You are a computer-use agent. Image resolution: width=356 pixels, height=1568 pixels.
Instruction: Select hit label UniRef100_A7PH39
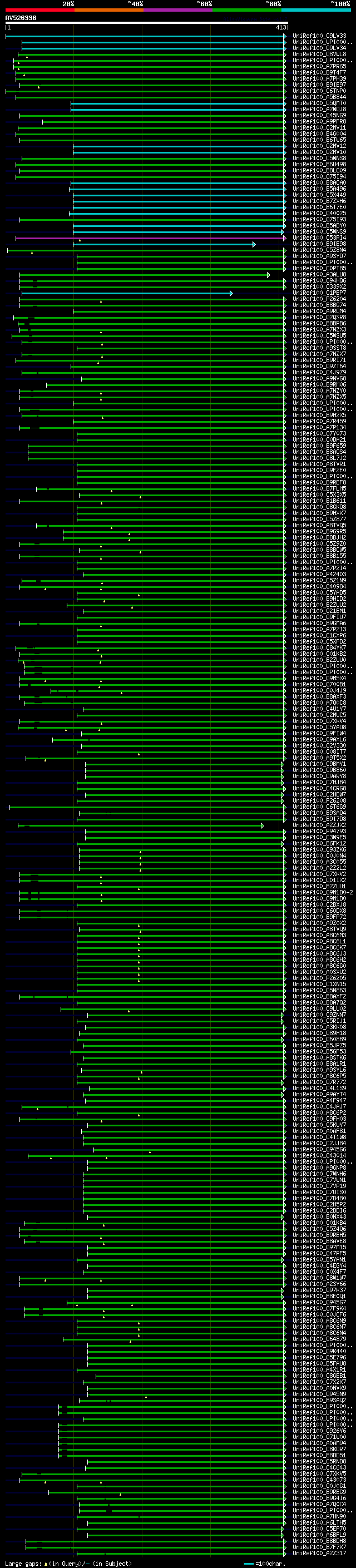click(319, 78)
